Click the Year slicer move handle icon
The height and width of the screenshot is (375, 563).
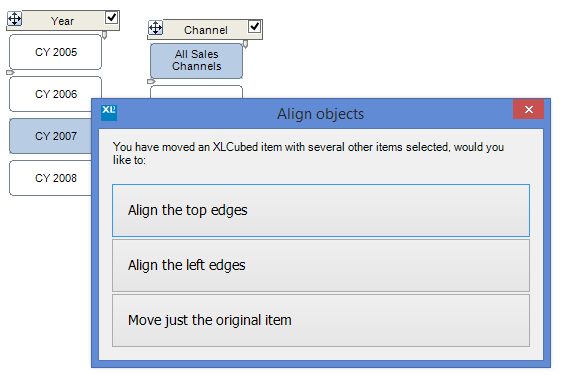pos(15,19)
